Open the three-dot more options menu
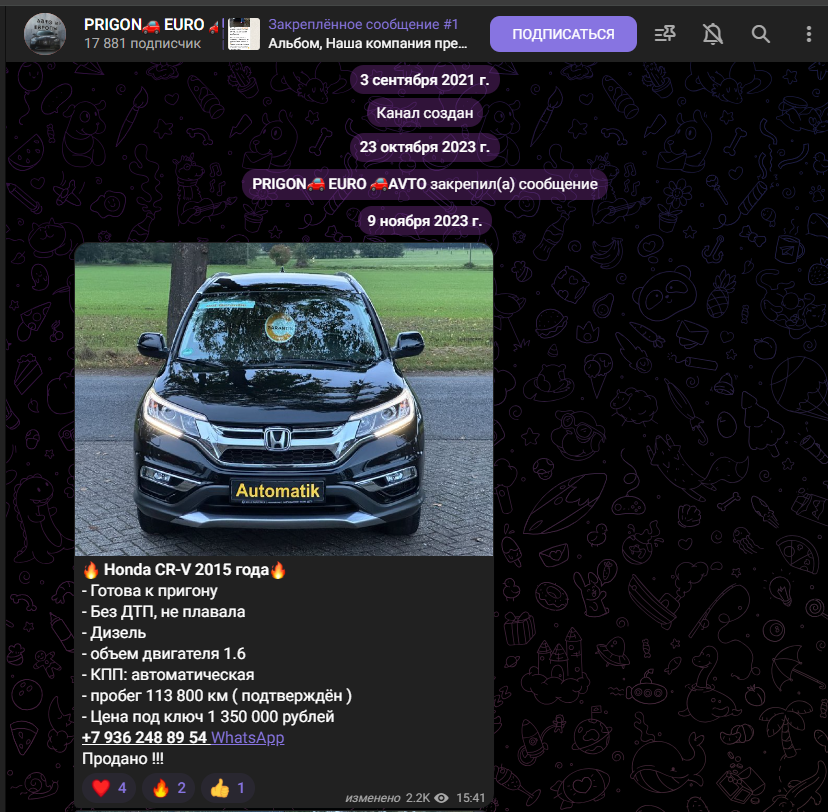828x812 pixels. [x=808, y=34]
